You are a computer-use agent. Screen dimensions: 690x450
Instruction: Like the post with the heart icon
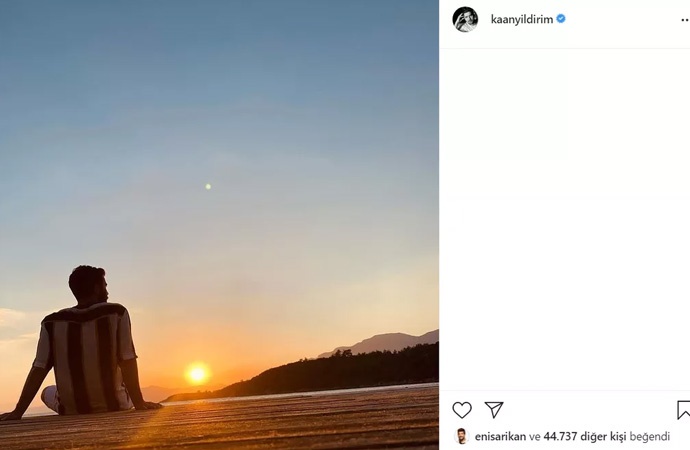click(x=462, y=410)
